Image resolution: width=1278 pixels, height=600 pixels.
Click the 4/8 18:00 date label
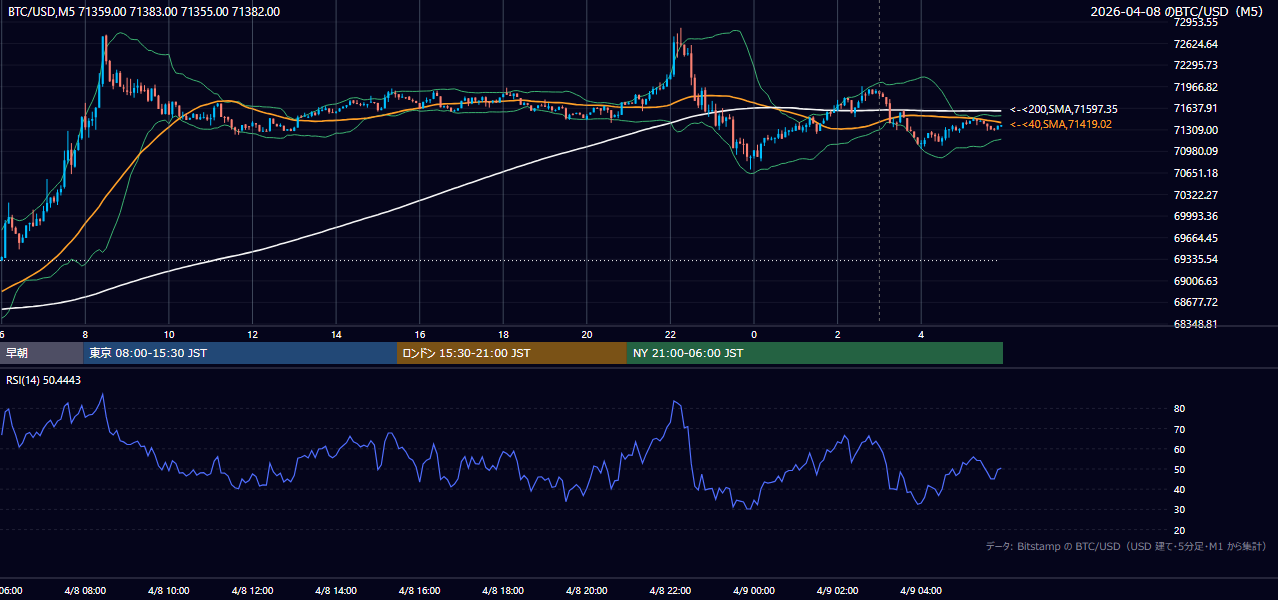click(x=503, y=591)
